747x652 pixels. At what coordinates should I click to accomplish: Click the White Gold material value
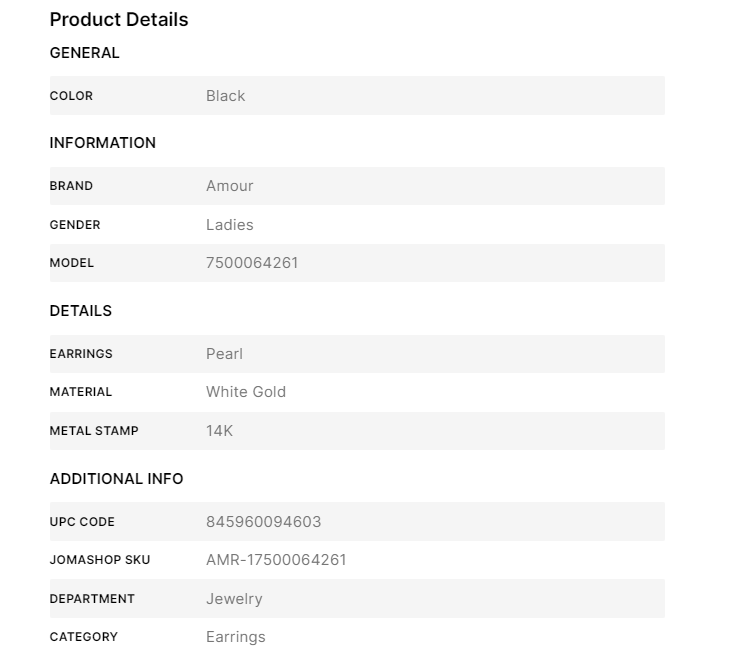(245, 392)
